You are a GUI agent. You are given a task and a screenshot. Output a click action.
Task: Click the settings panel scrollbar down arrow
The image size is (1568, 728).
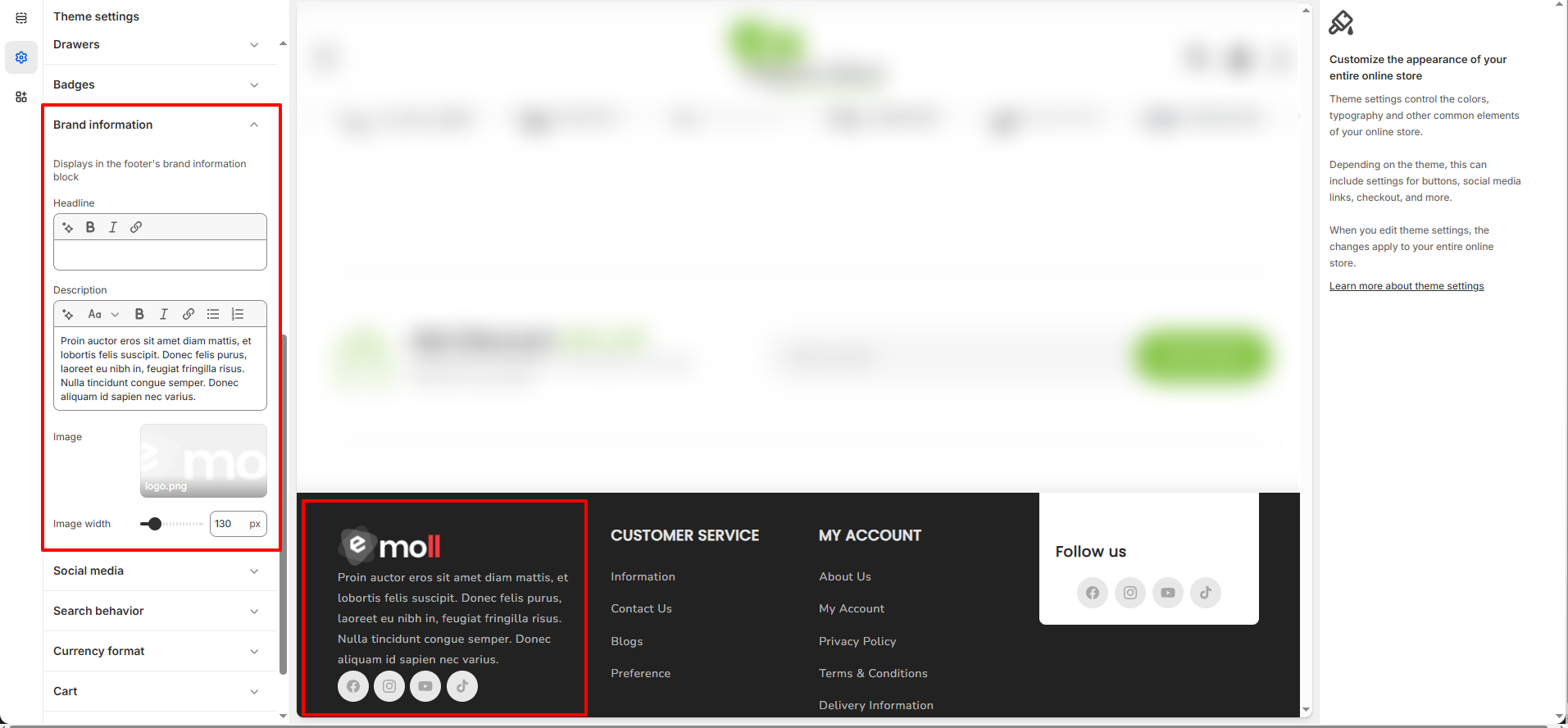point(284,716)
